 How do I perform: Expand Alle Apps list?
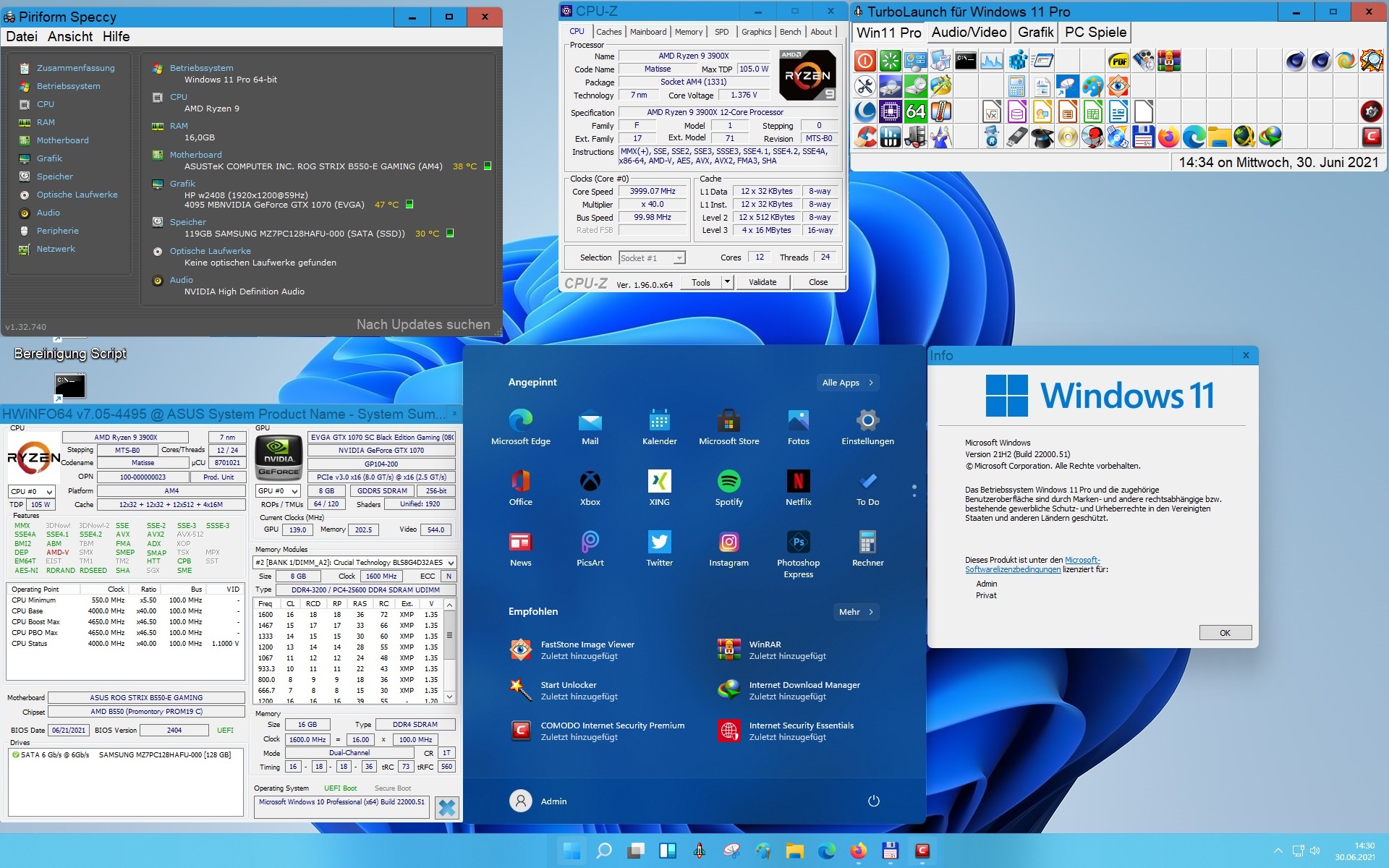pyautogui.click(x=848, y=383)
